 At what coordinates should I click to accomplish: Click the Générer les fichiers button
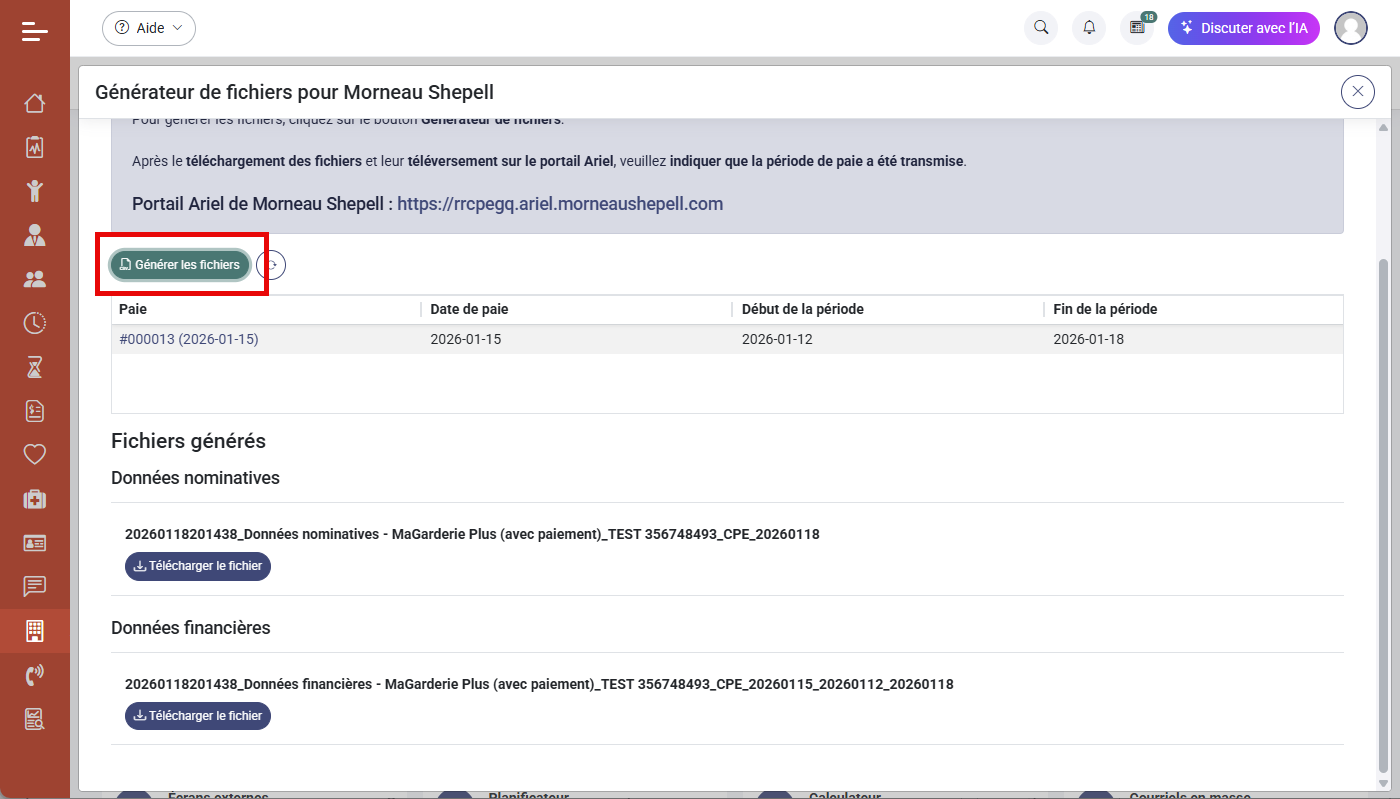tap(179, 264)
